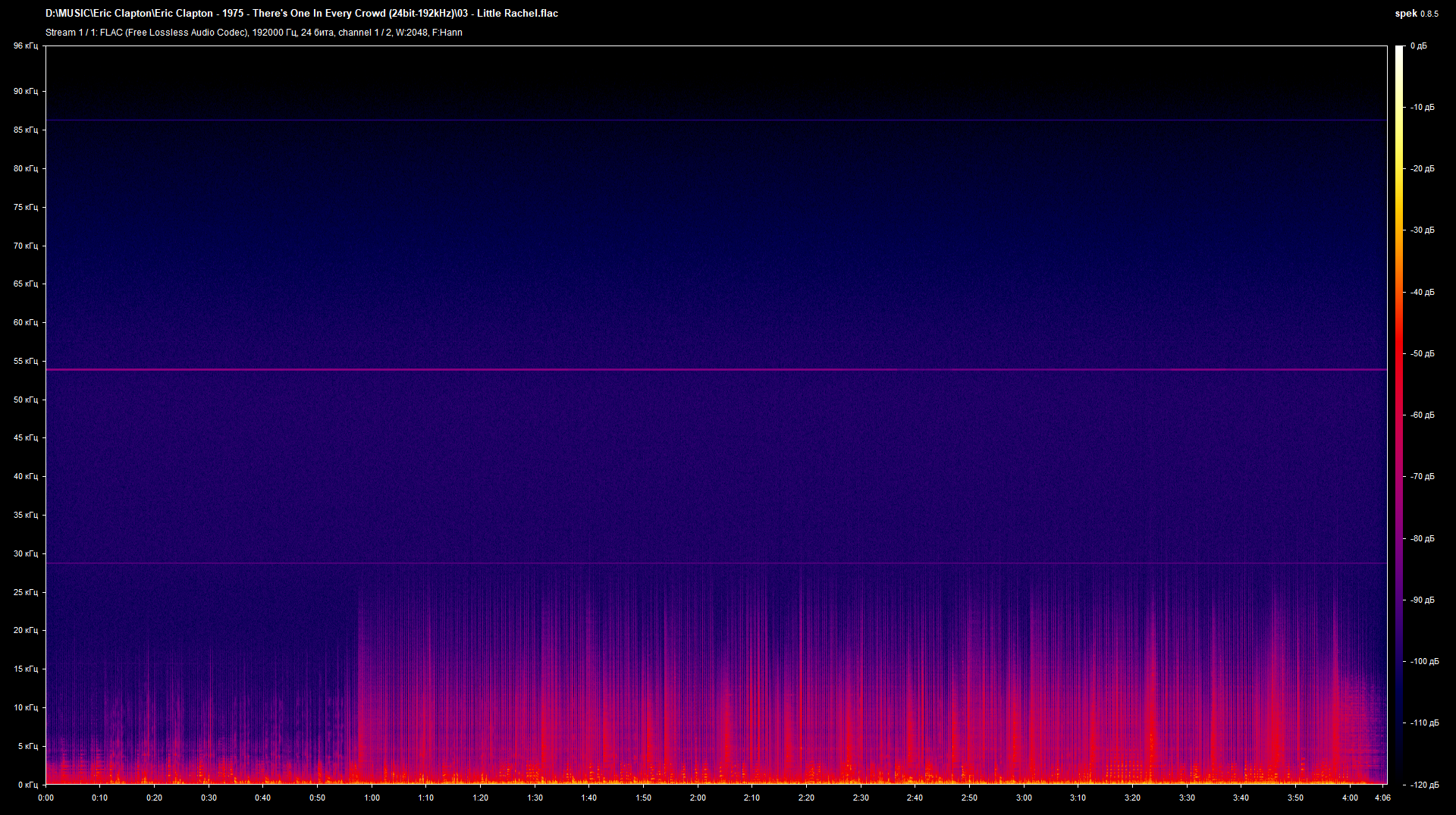This screenshot has height=815, width=1456.
Task: Click the 0:30 time axis marker
Action: [209, 798]
